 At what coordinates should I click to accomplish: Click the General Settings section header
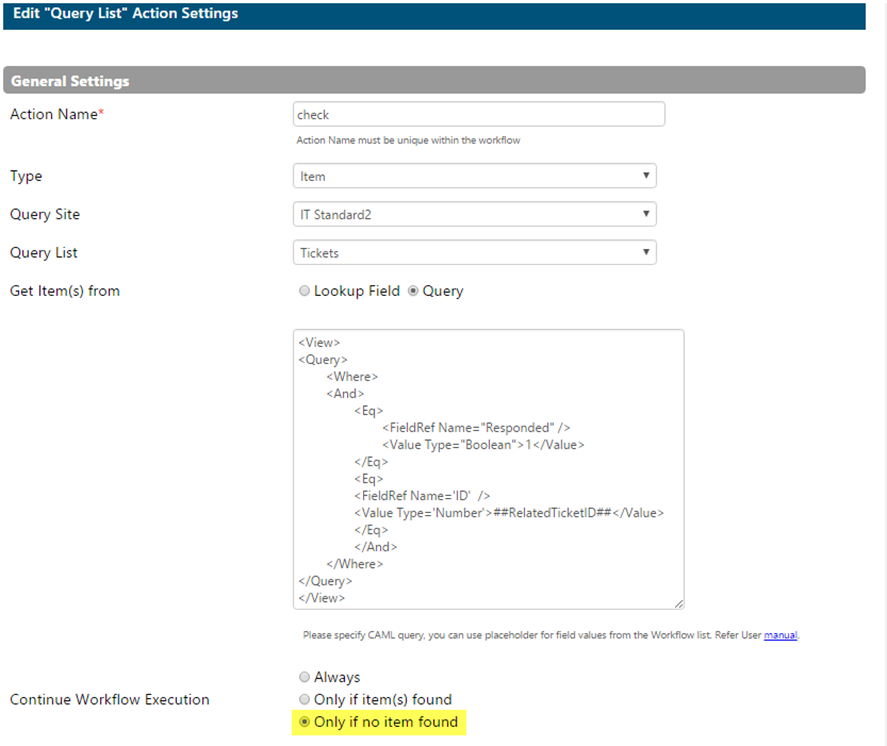tap(434, 80)
